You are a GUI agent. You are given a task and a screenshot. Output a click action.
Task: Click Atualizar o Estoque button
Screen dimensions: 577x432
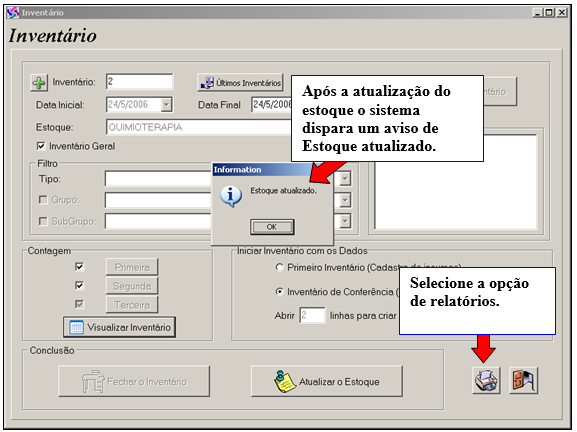coord(327,382)
